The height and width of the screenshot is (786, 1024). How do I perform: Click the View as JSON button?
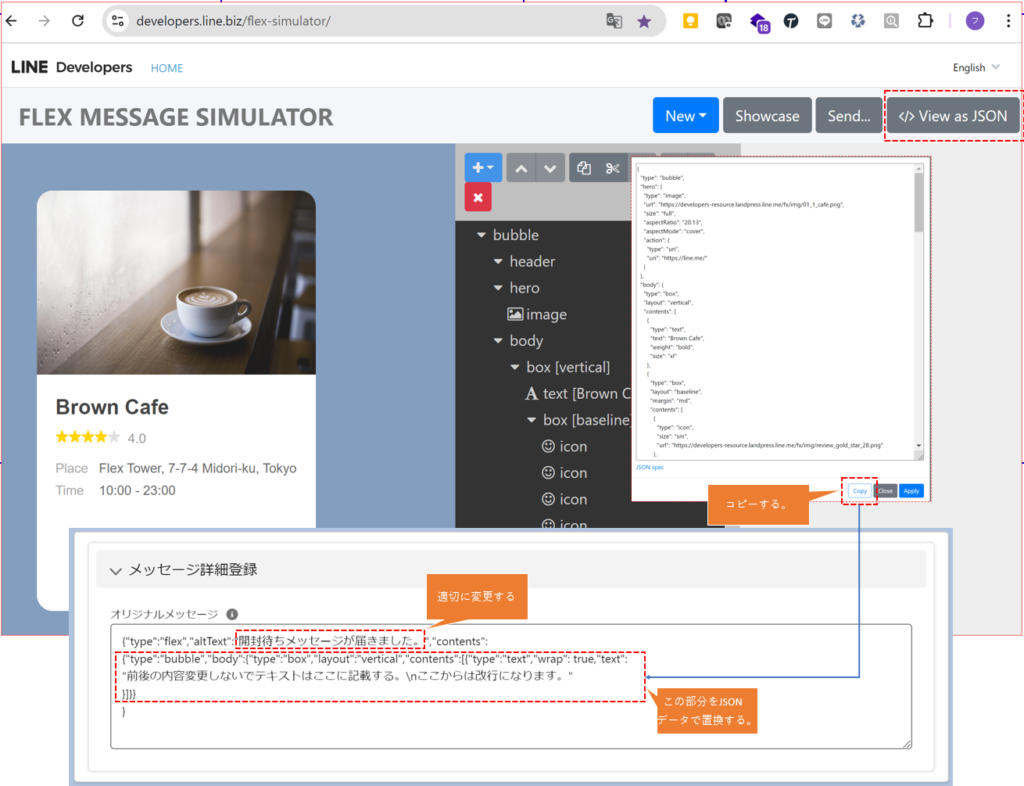click(953, 116)
